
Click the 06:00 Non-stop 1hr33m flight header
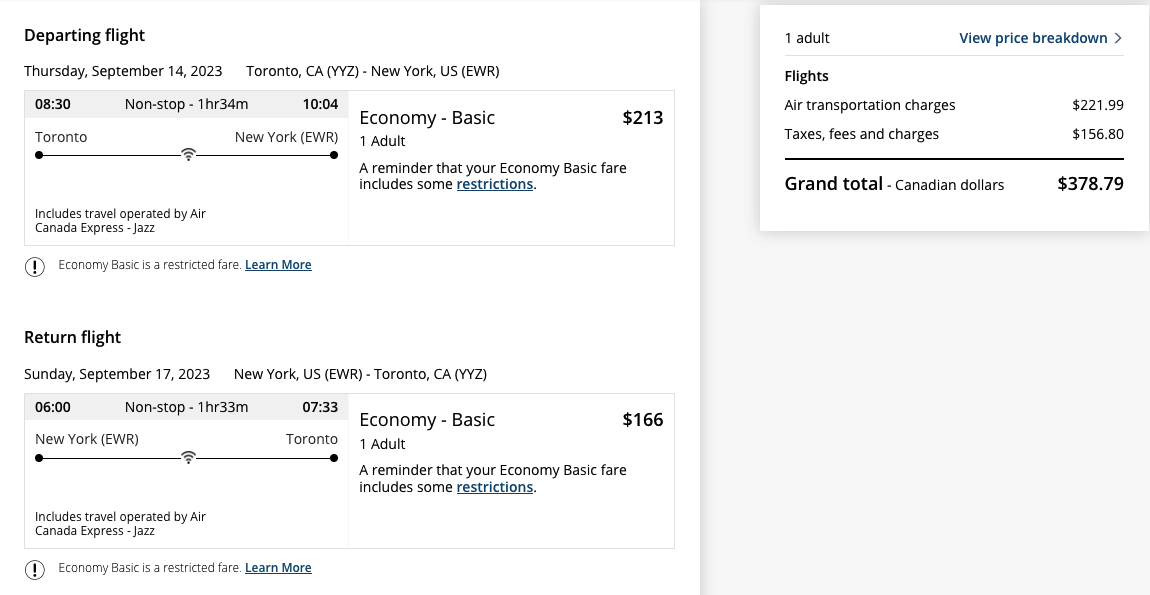(186, 407)
